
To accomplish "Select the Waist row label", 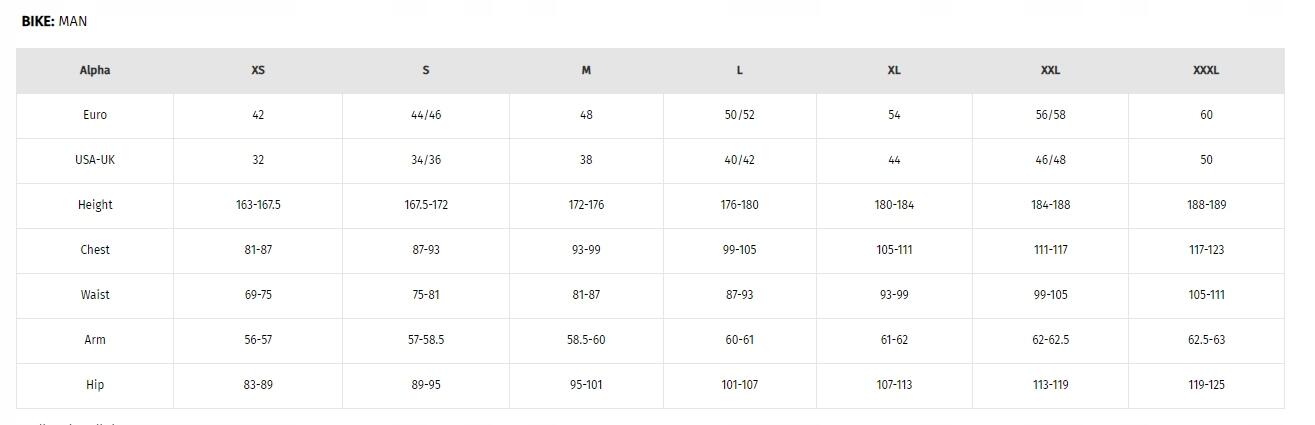I will [95, 295].
